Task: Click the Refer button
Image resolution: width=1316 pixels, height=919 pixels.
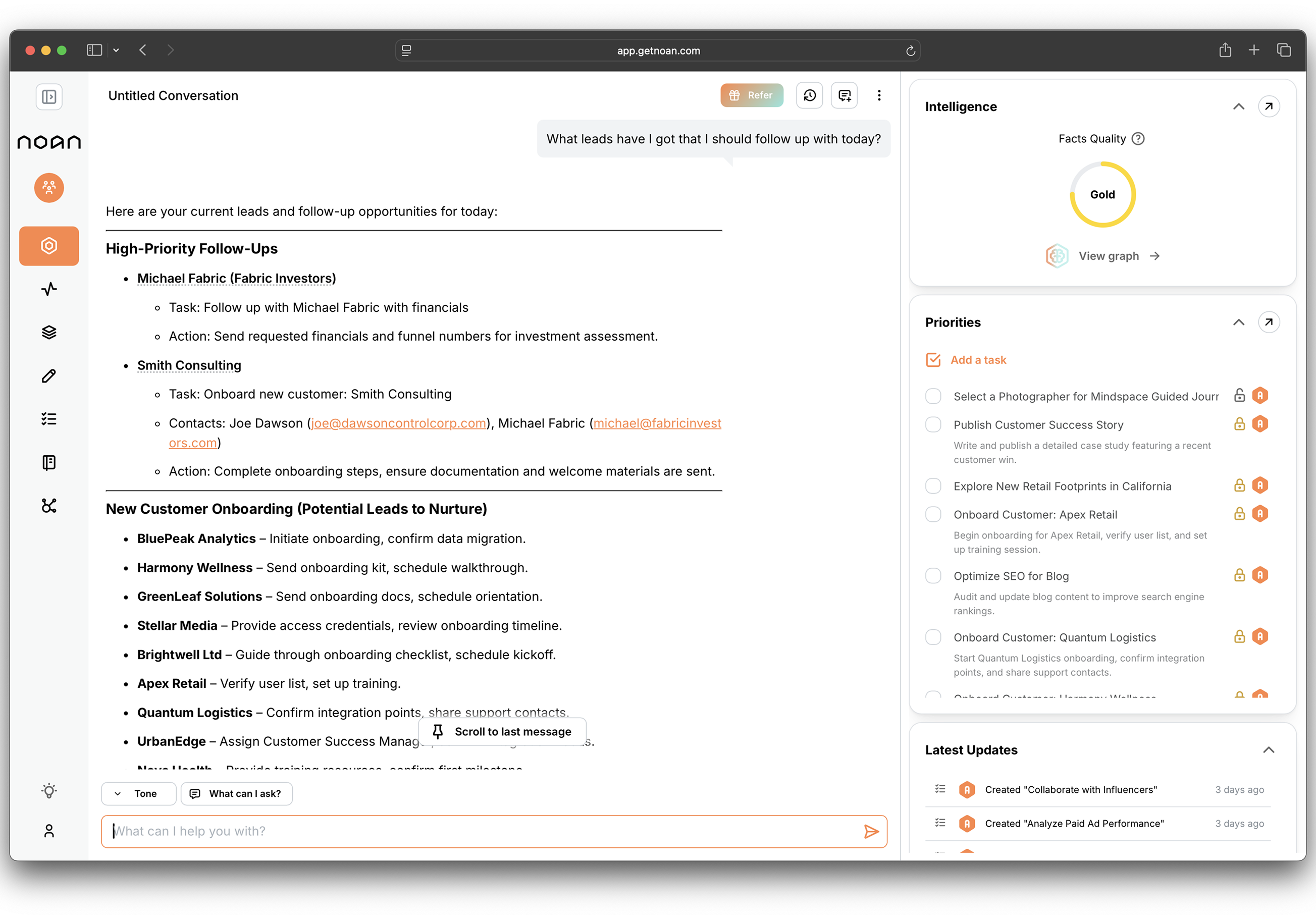Action: [752, 95]
